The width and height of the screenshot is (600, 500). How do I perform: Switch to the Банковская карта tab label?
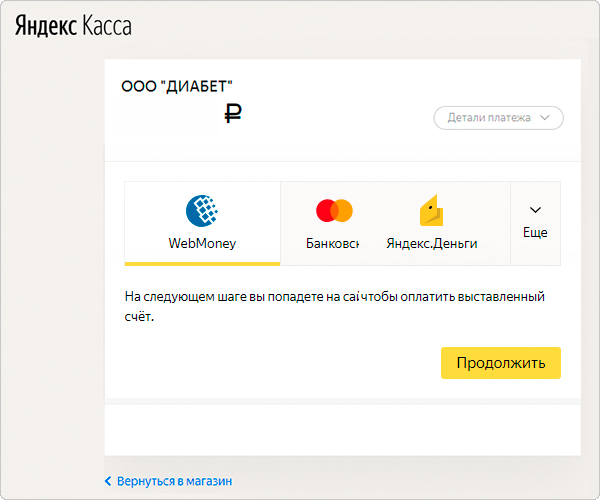(332, 243)
